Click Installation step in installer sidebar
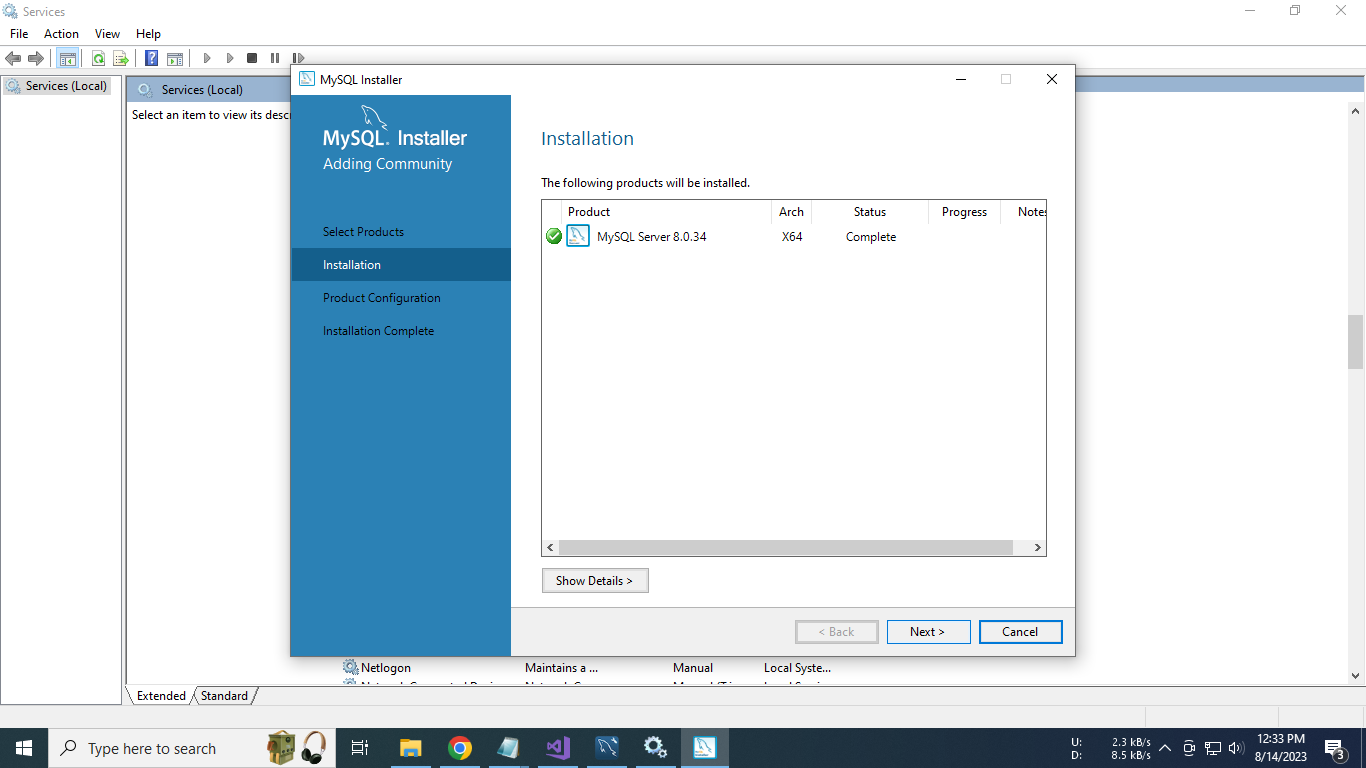 coord(401,265)
